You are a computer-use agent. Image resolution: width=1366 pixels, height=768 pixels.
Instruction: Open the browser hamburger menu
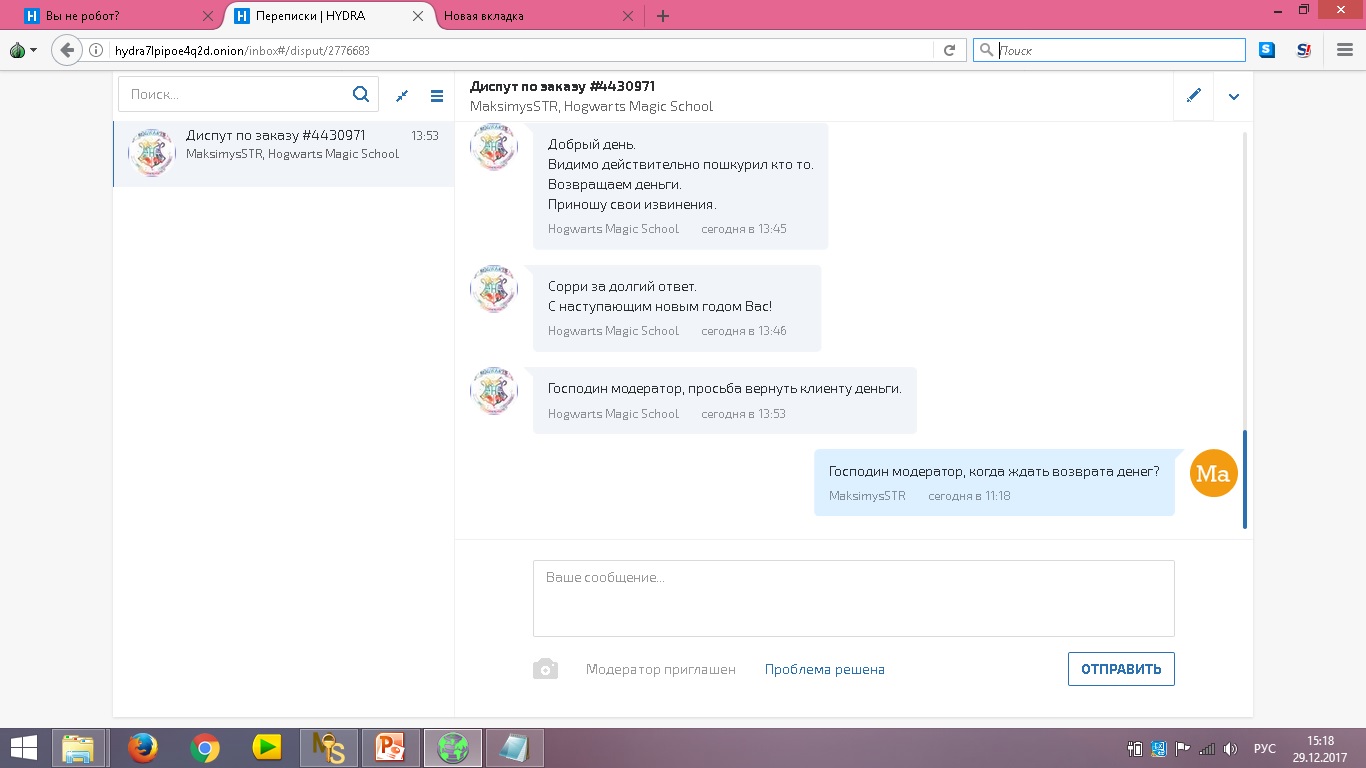point(1345,50)
